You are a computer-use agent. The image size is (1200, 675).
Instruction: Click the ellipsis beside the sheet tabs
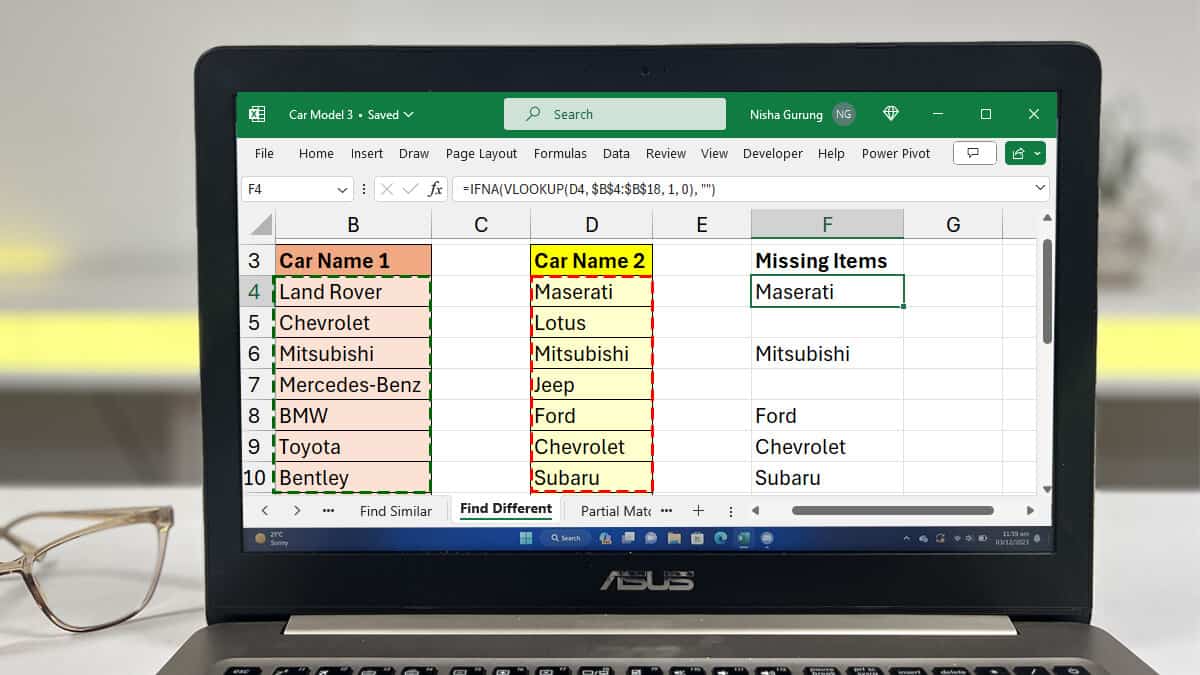328,510
